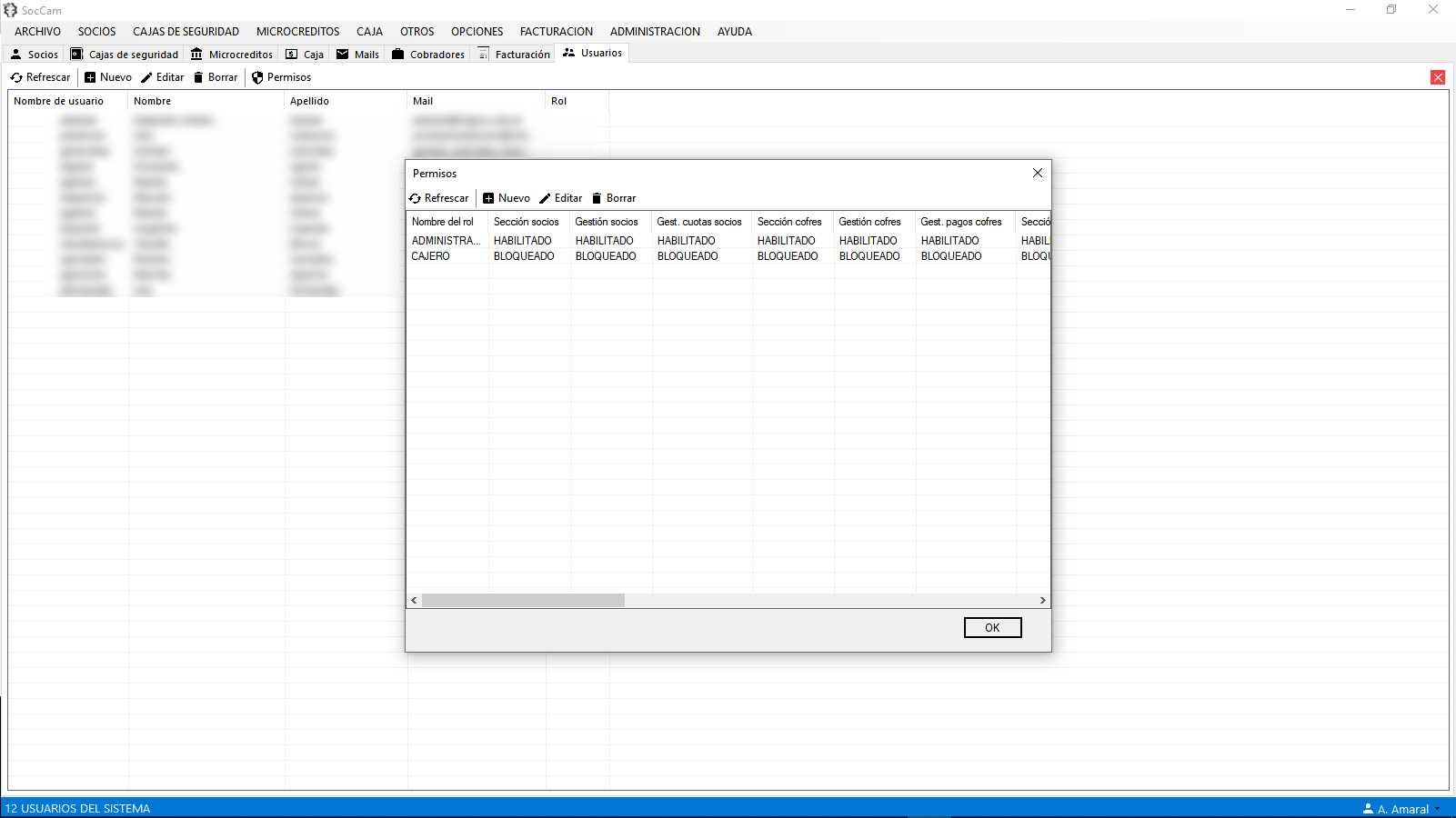Image resolution: width=1456 pixels, height=818 pixels.
Task: Open the CAJAS DE SEGURIDAD menu
Action: tap(186, 31)
